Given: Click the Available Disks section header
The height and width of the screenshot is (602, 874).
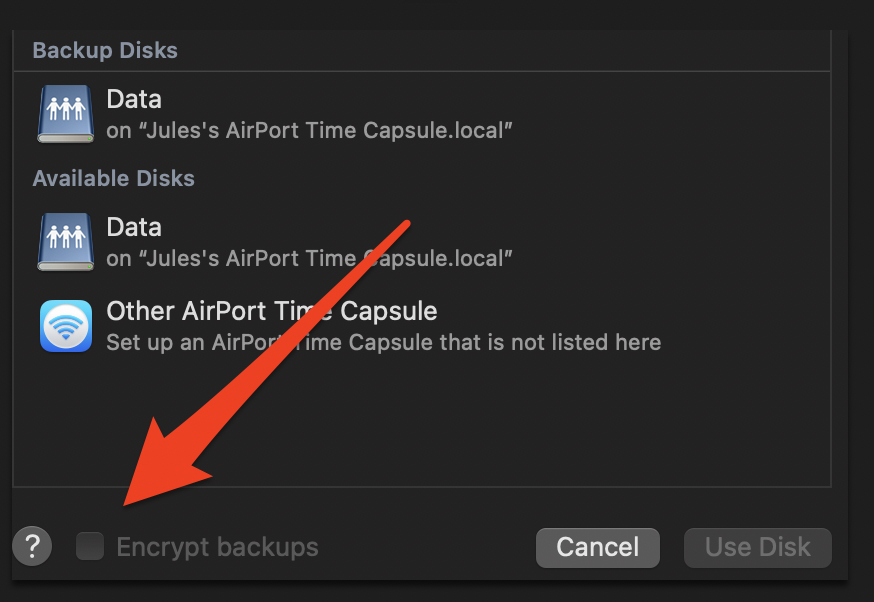Looking at the screenshot, I should pos(113,178).
